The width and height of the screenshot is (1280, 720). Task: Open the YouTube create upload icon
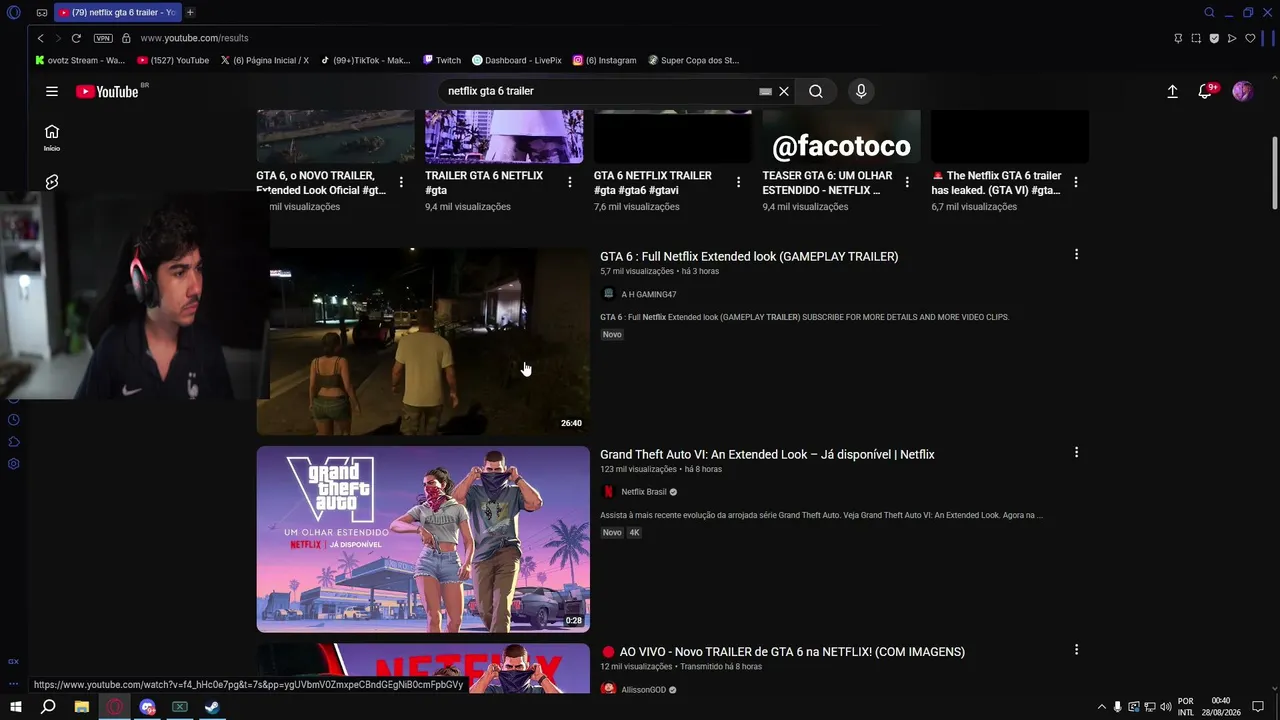[x=1172, y=91]
